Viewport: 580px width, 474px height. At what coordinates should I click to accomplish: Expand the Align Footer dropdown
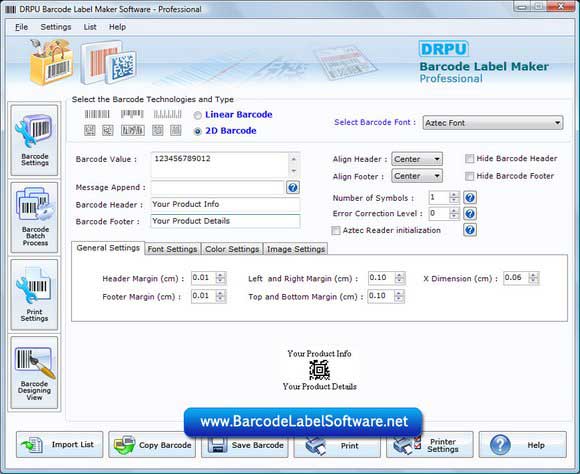coord(417,176)
